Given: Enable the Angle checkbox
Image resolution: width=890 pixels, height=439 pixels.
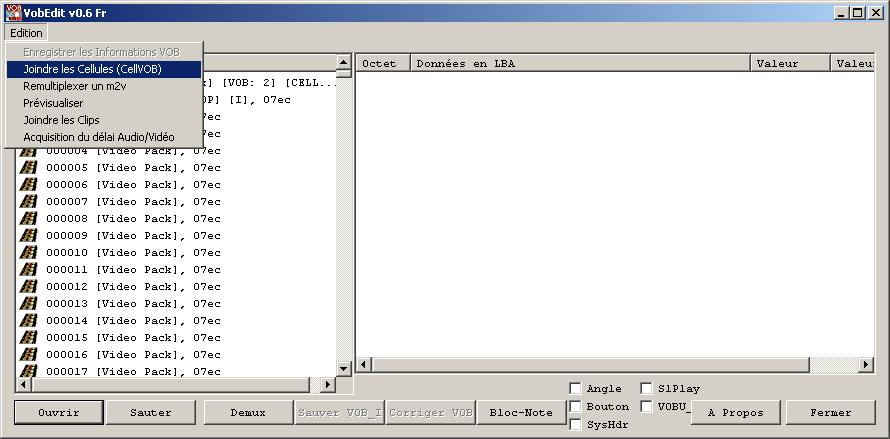Looking at the screenshot, I should (x=575, y=389).
